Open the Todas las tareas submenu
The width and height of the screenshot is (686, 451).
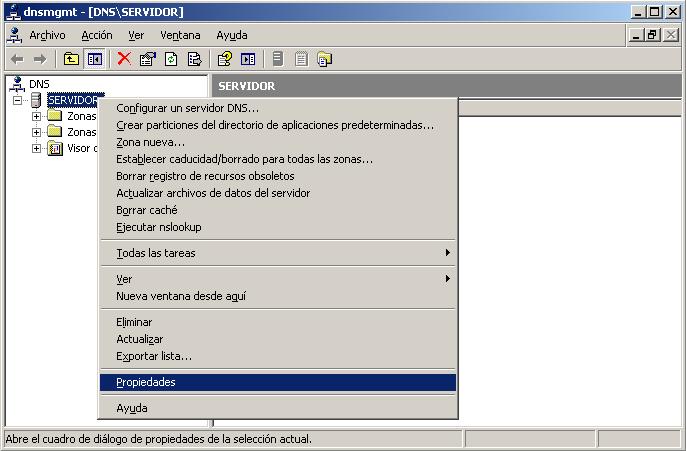(x=155, y=253)
